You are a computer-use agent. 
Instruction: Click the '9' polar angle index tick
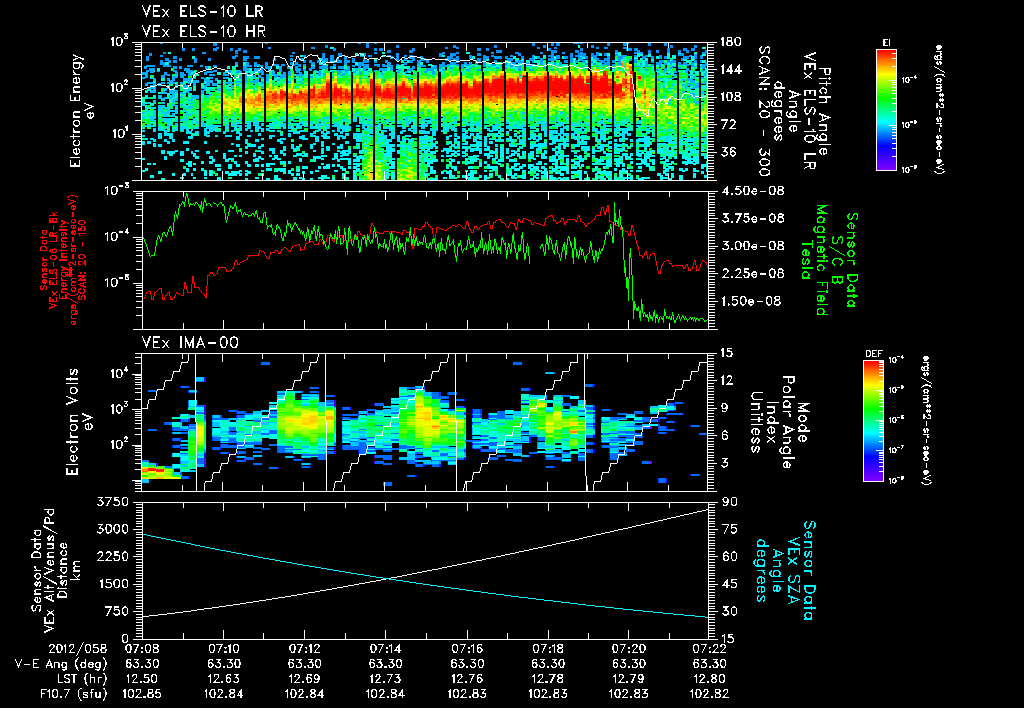[723, 408]
